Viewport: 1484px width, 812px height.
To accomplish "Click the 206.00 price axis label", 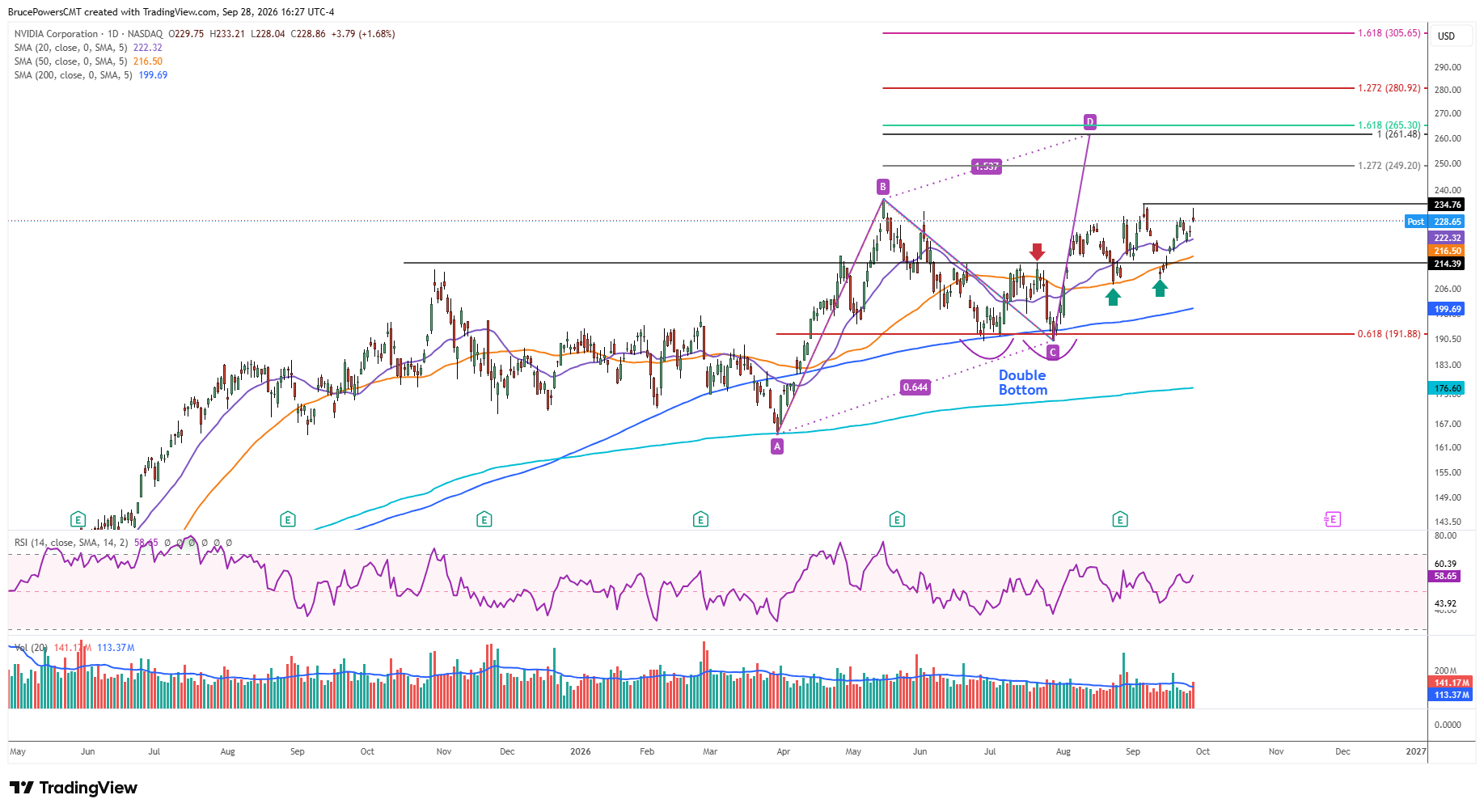I will (x=1448, y=289).
